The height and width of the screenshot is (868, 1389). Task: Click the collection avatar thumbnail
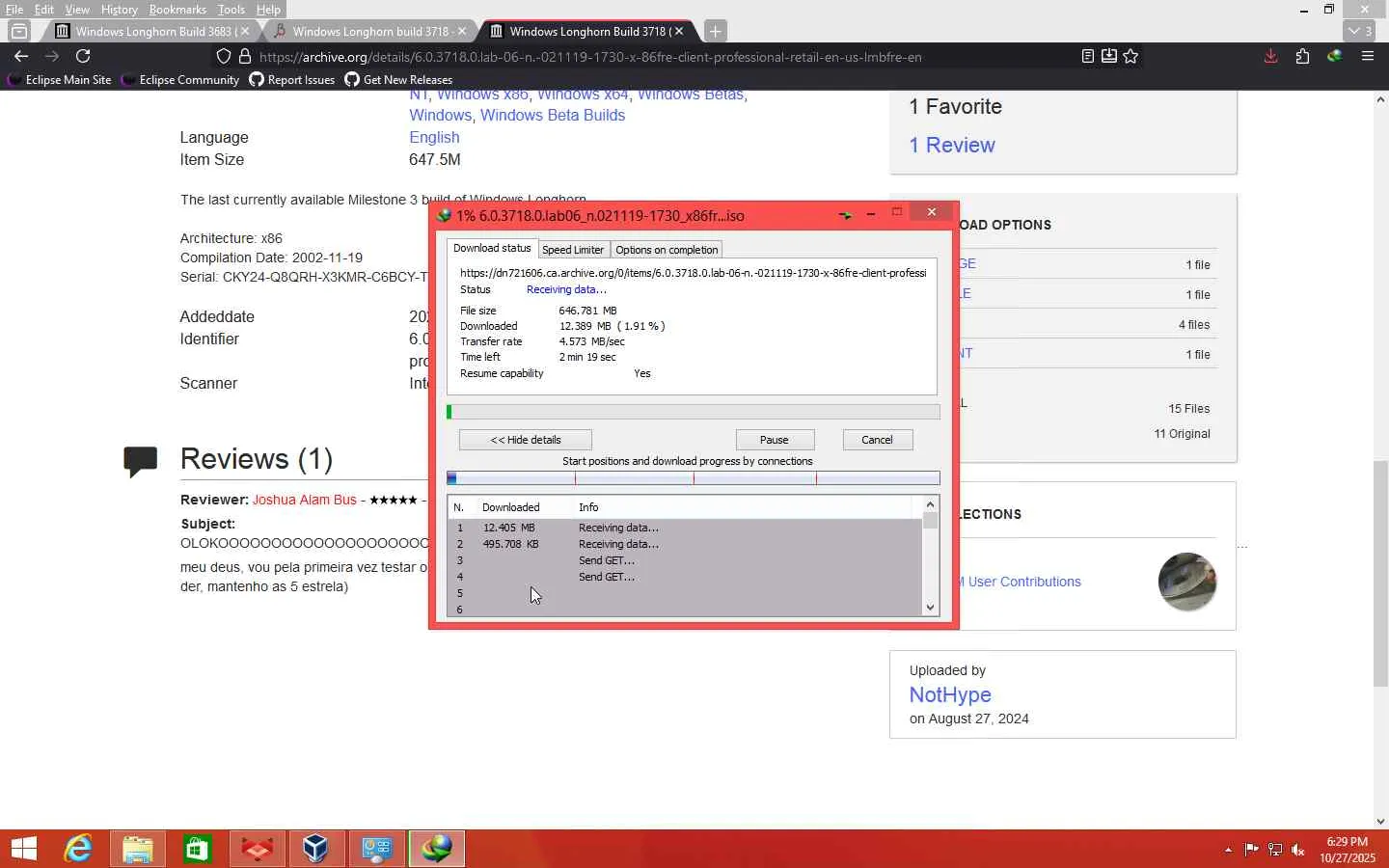click(x=1187, y=582)
